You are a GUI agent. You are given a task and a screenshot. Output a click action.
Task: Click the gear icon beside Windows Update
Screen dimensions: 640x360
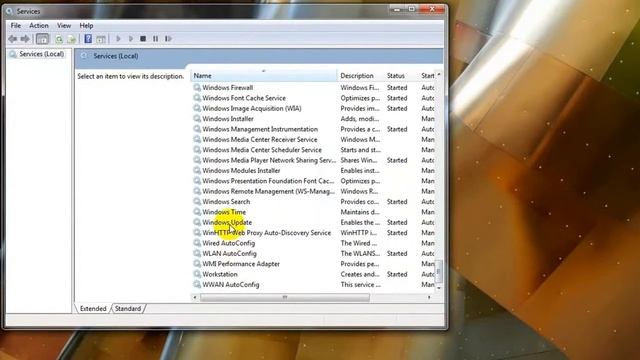(197, 222)
